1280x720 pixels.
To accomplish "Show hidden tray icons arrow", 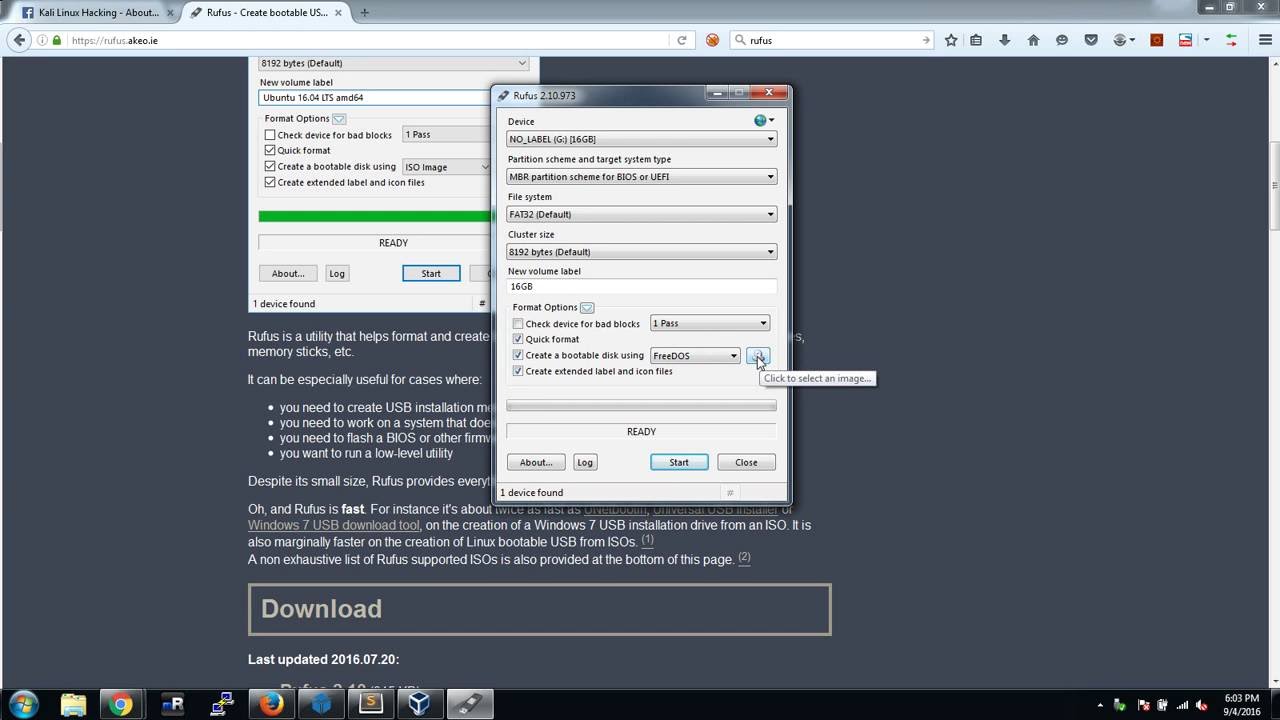I will coord(1100,705).
